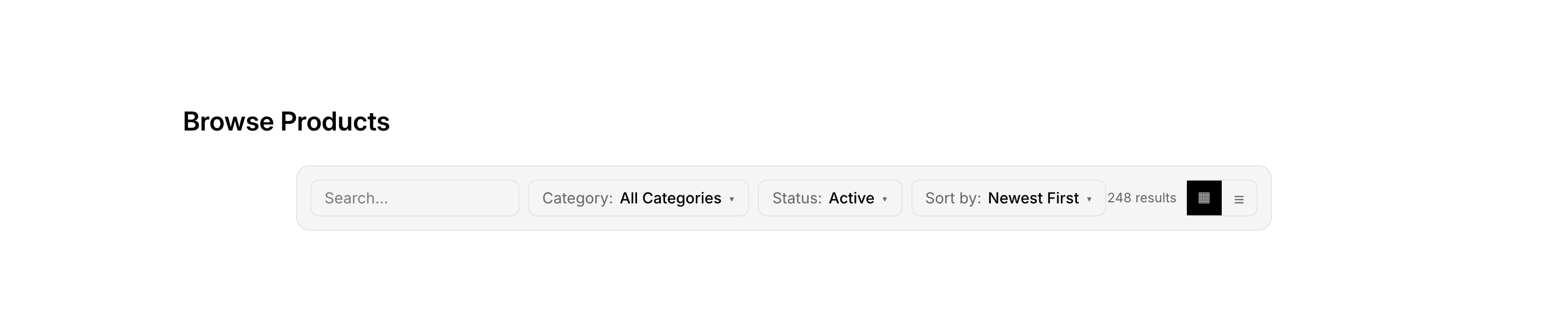Image resolution: width=1568 pixels, height=335 pixels.
Task: Click the "Active" status value
Action: click(x=851, y=198)
